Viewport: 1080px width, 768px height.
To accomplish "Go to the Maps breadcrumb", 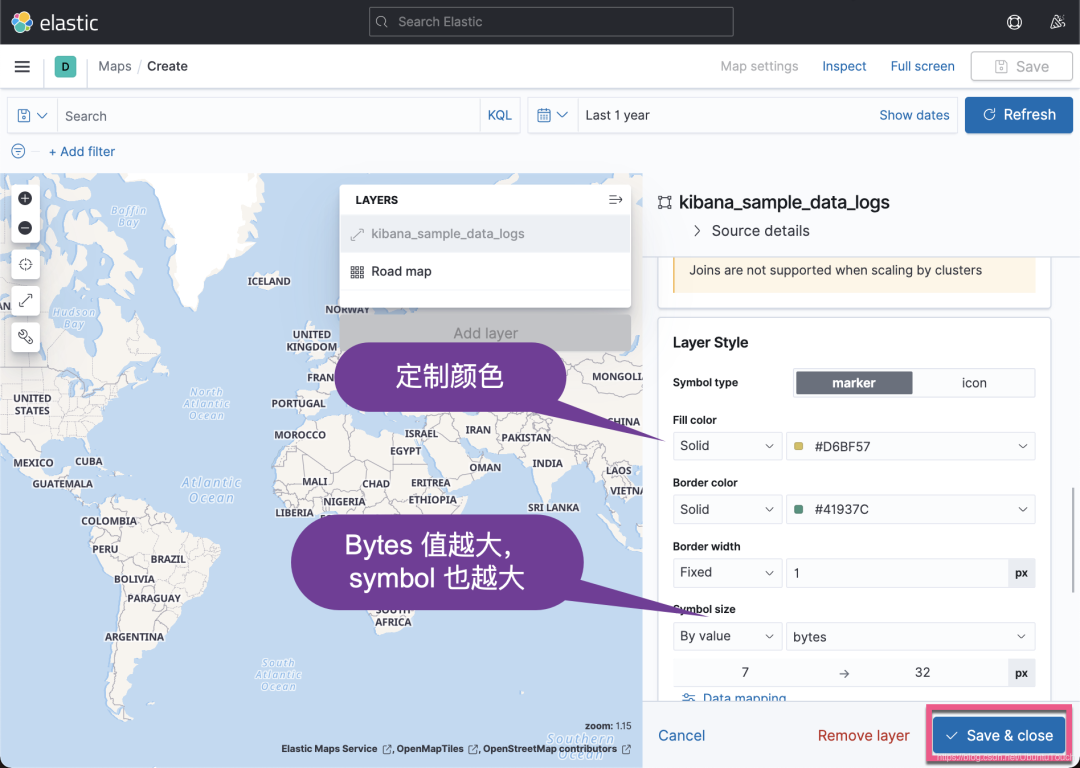I will point(114,66).
